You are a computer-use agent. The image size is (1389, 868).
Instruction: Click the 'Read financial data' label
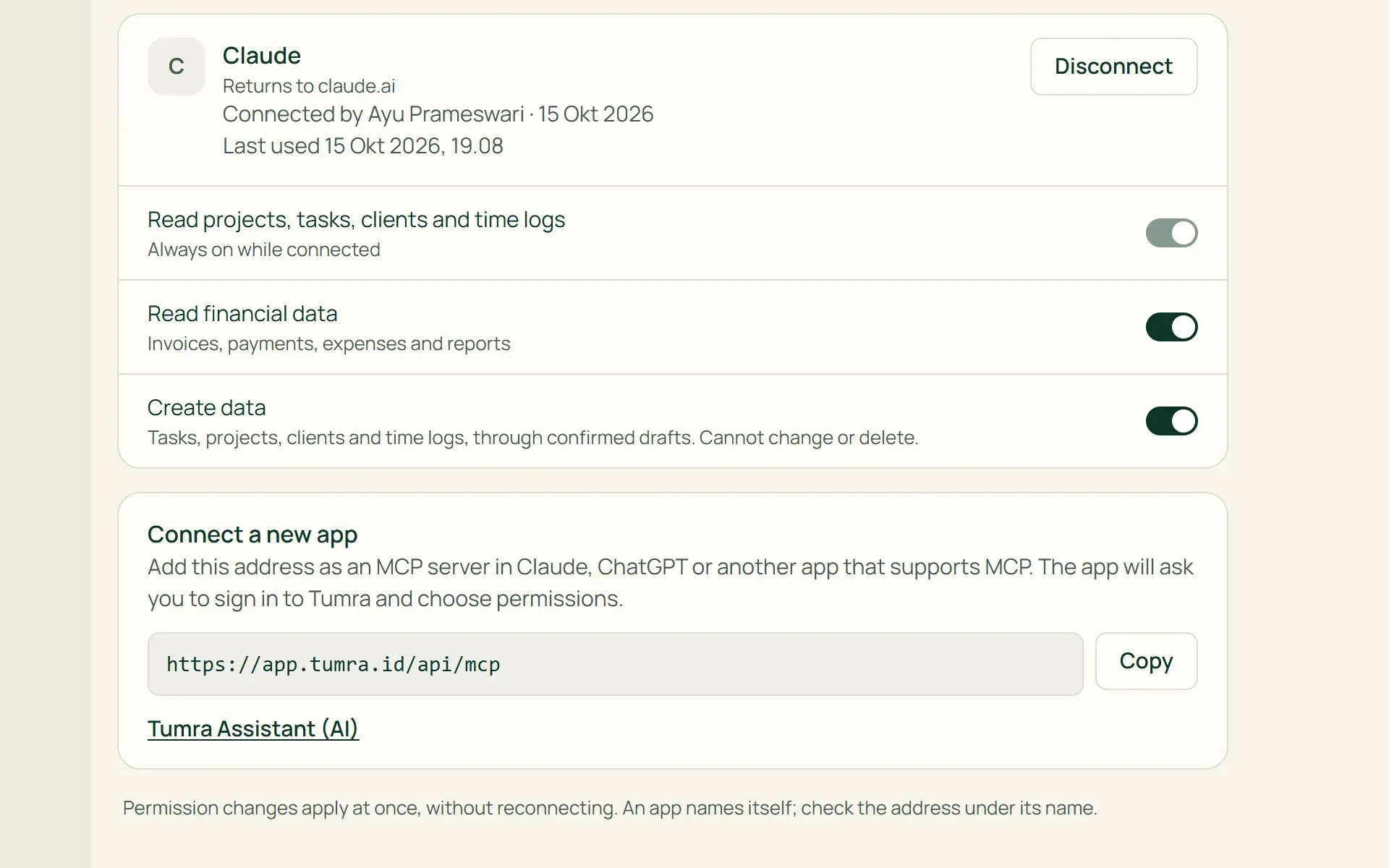point(242,314)
